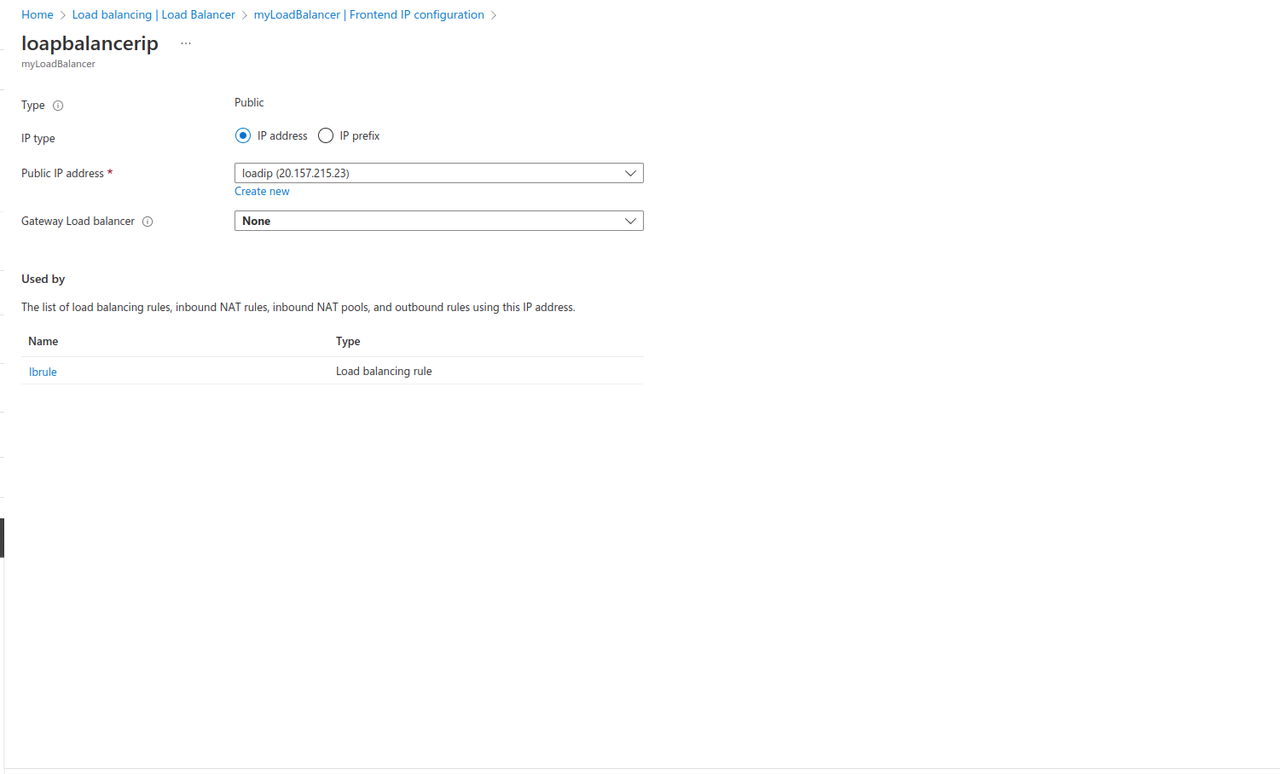Image resolution: width=1280 pixels, height=774 pixels.
Task: Open the Gateway Load balancer None dropdown
Action: coord(438,220)
